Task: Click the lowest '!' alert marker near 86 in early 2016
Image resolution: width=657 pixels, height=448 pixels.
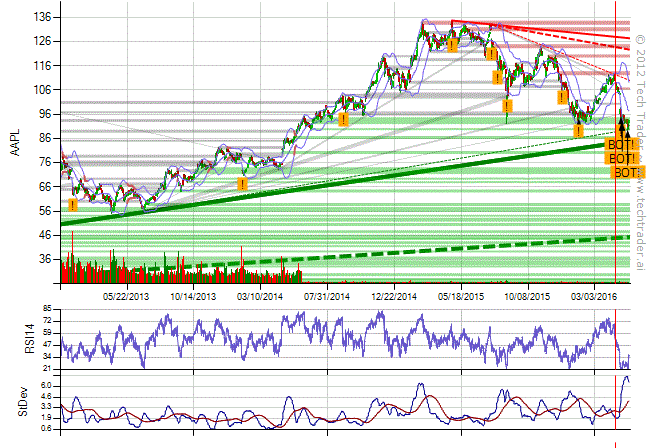Action: pos(578,131)
